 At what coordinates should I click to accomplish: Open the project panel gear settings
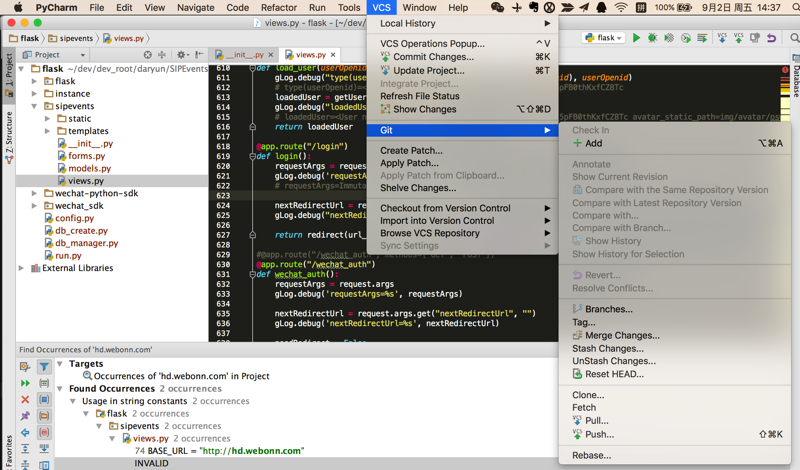pos(181,55)
